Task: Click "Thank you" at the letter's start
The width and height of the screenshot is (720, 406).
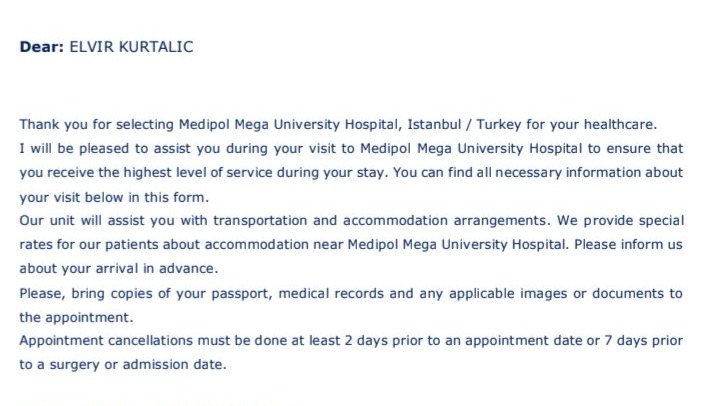Action: tap(53, 124)
